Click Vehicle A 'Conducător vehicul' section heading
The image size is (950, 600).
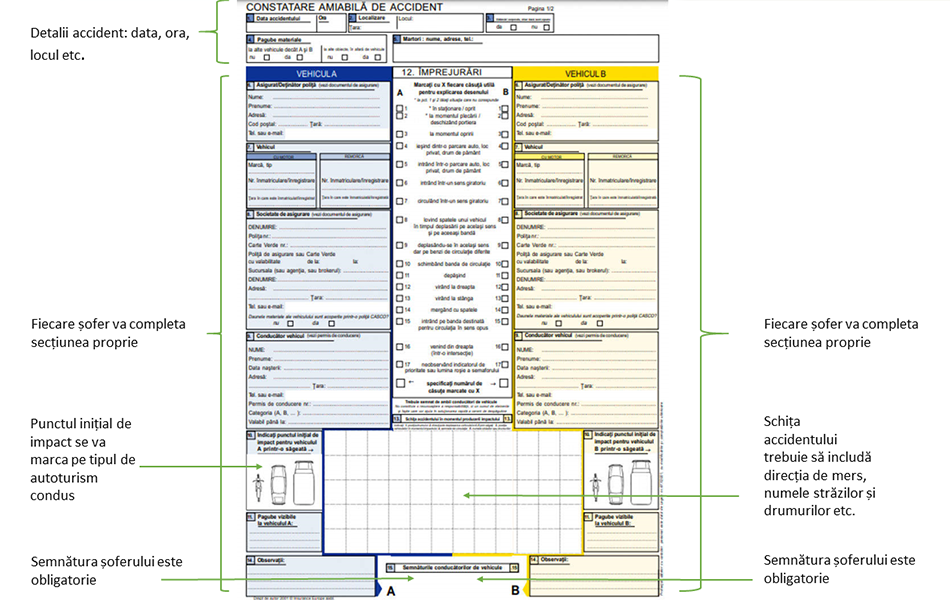pyautogui.click(x=280, y=335)
